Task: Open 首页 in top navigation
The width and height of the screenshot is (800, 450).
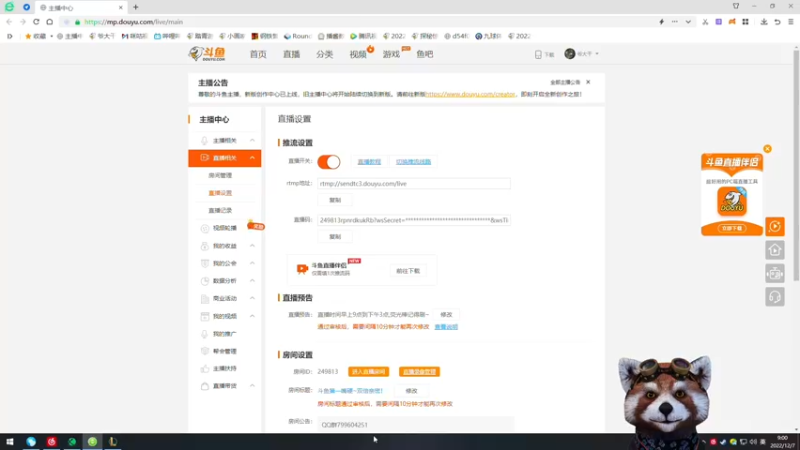Action: [x=258, y=54]
